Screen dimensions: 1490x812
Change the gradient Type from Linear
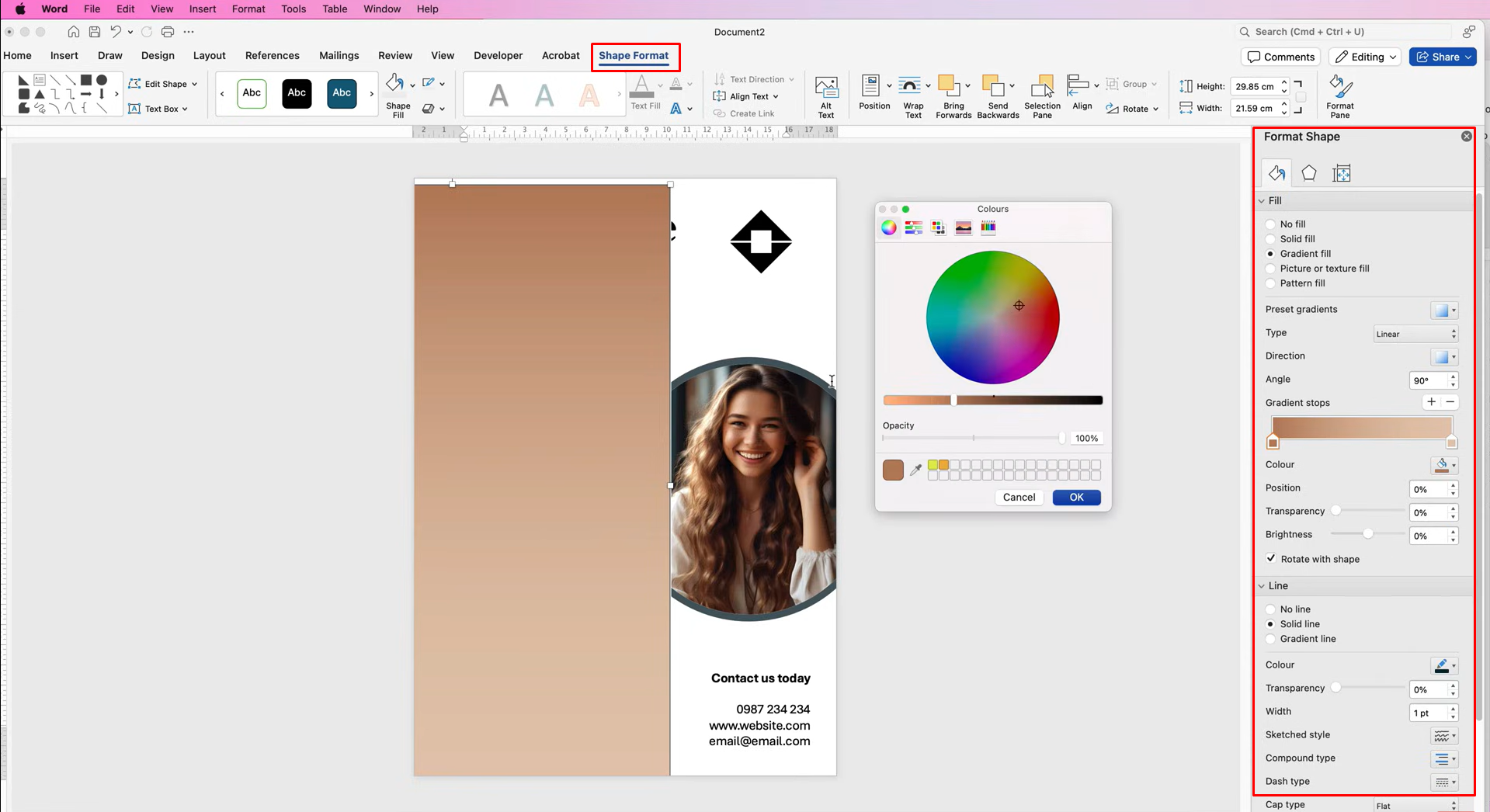(1415, 333)
